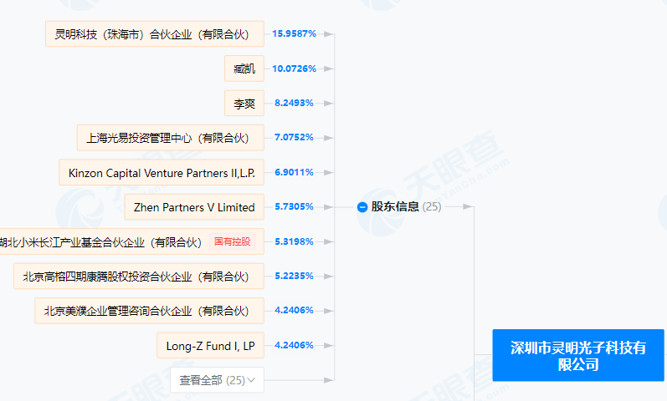Select 北京高榕四期康腾股权投资合伙企业
This screenshot has height=401, width=667.
[x=139, y=276]
